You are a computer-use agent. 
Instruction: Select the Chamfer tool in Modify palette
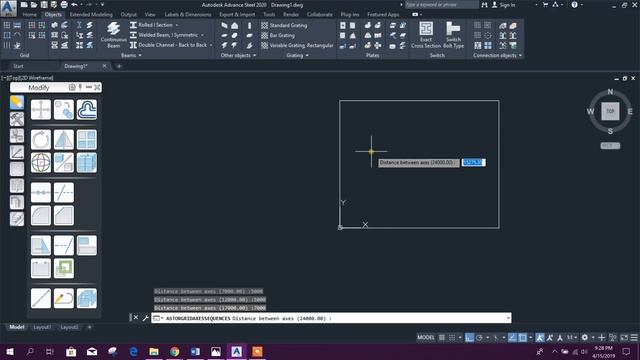[x=64, y=215]
